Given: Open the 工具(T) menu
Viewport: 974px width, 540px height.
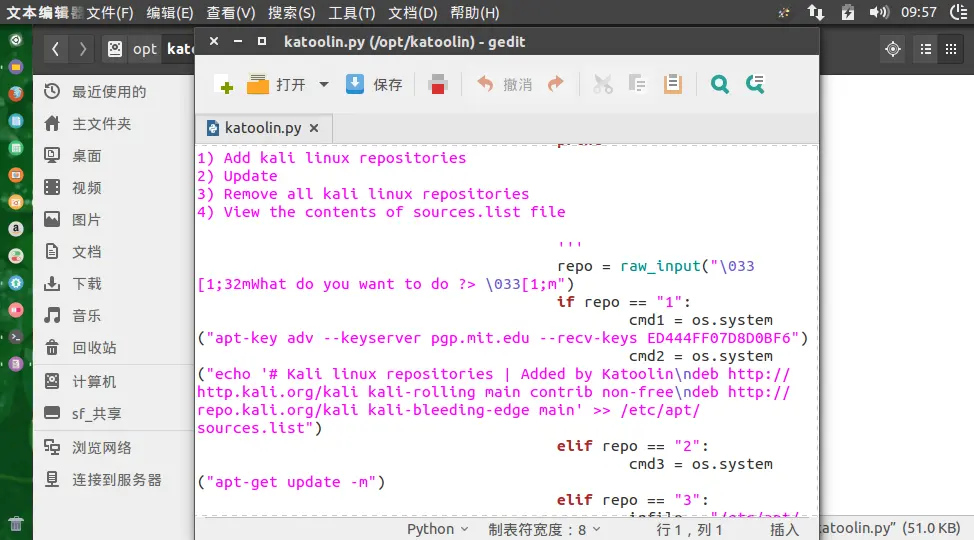Looking at the screenshot, I should pos(352,13).
